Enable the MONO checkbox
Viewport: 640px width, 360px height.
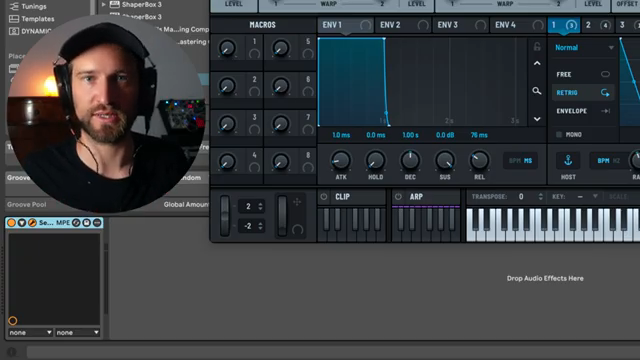coord(559,135)
